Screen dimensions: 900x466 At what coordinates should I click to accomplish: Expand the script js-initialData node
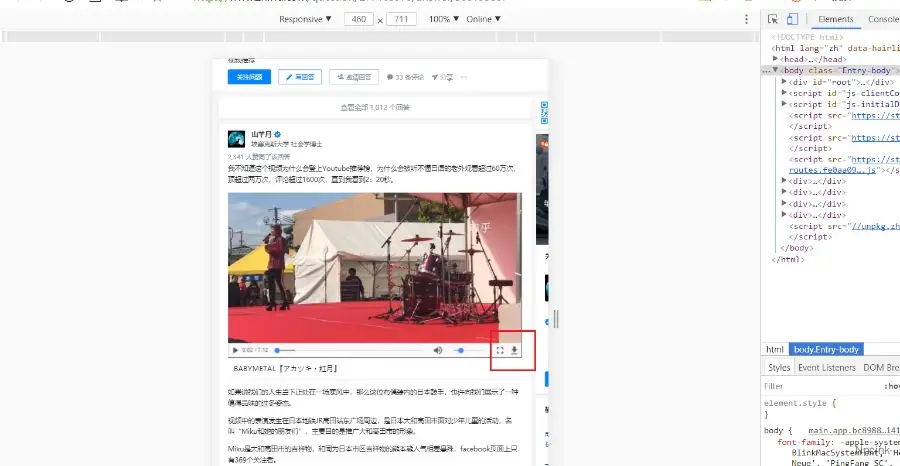(784, 104)
